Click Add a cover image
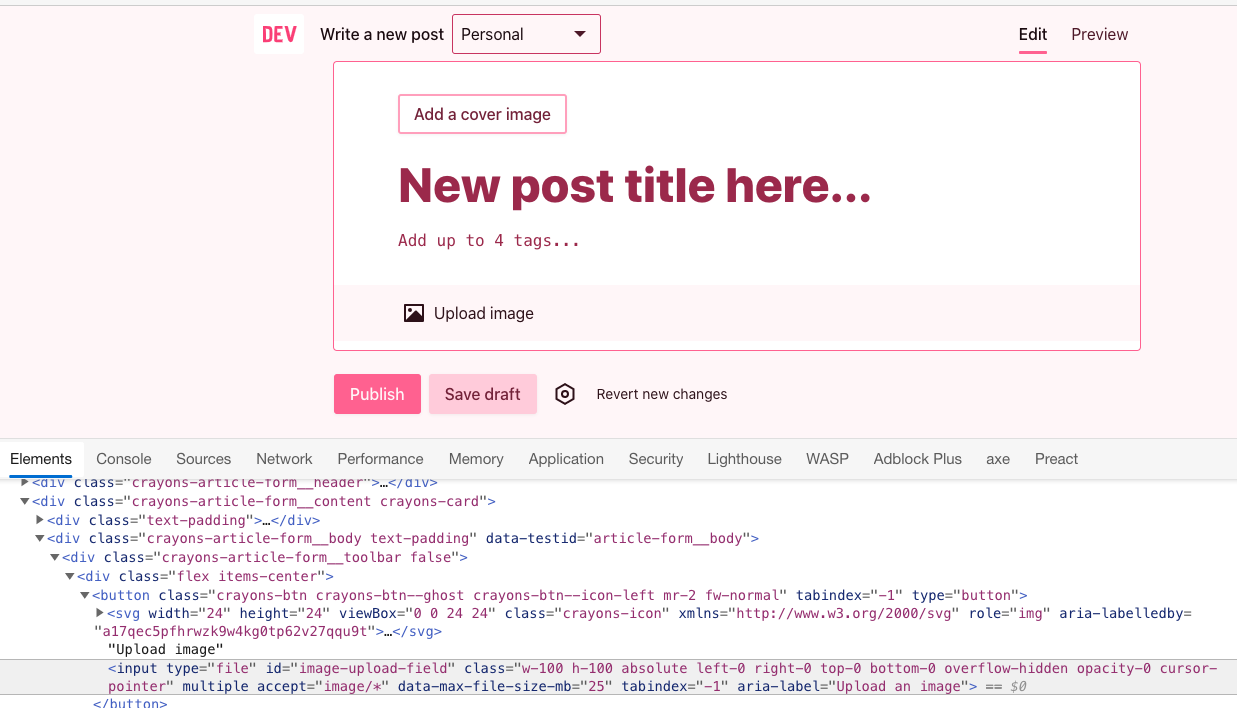This screenshot has height=708, width=1237. click(482, 113)
